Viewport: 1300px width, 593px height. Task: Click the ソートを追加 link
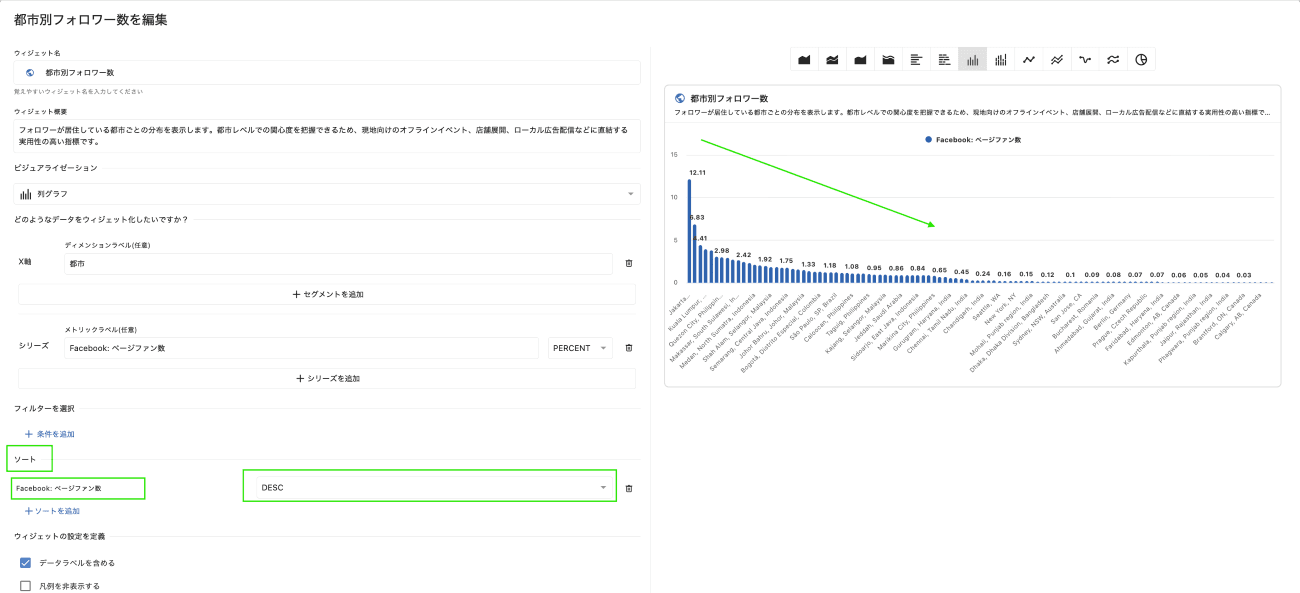[52, 511]
